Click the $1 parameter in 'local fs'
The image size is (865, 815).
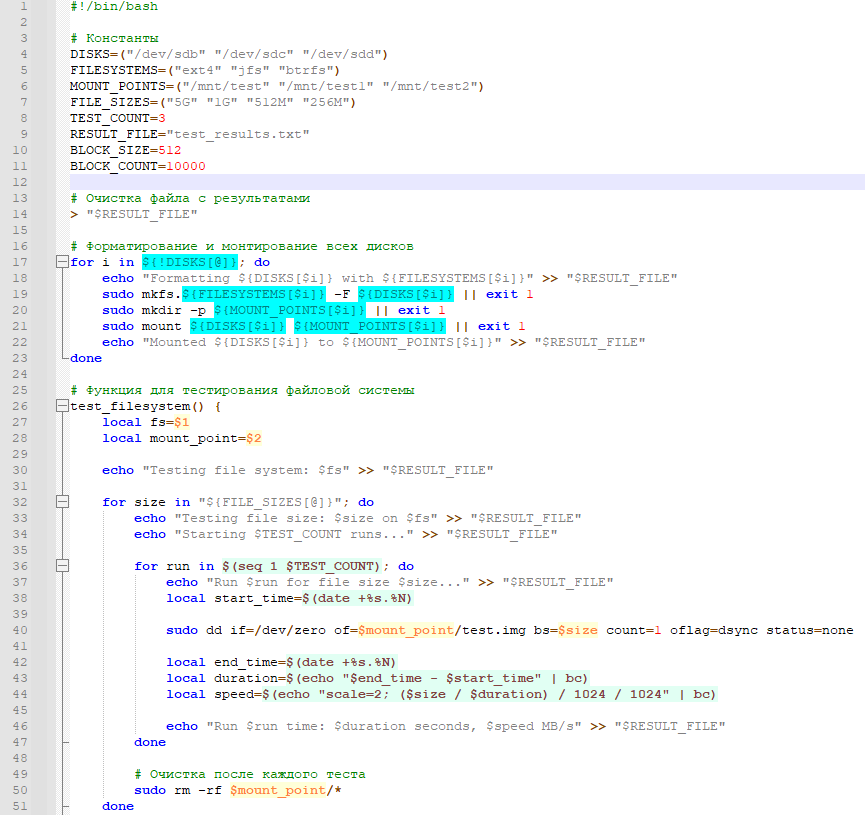[x=182, y=422]
